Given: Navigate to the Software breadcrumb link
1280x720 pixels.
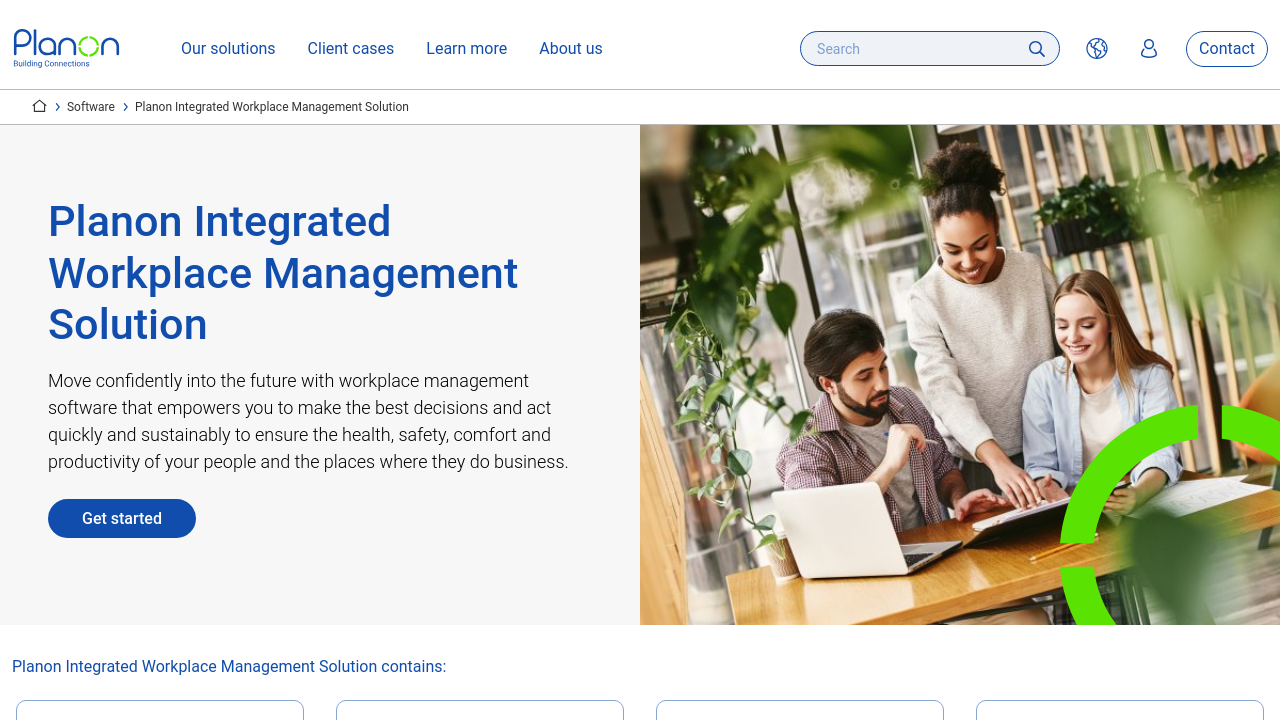Looking at the screenshot, I should click(x=91, y=107).
